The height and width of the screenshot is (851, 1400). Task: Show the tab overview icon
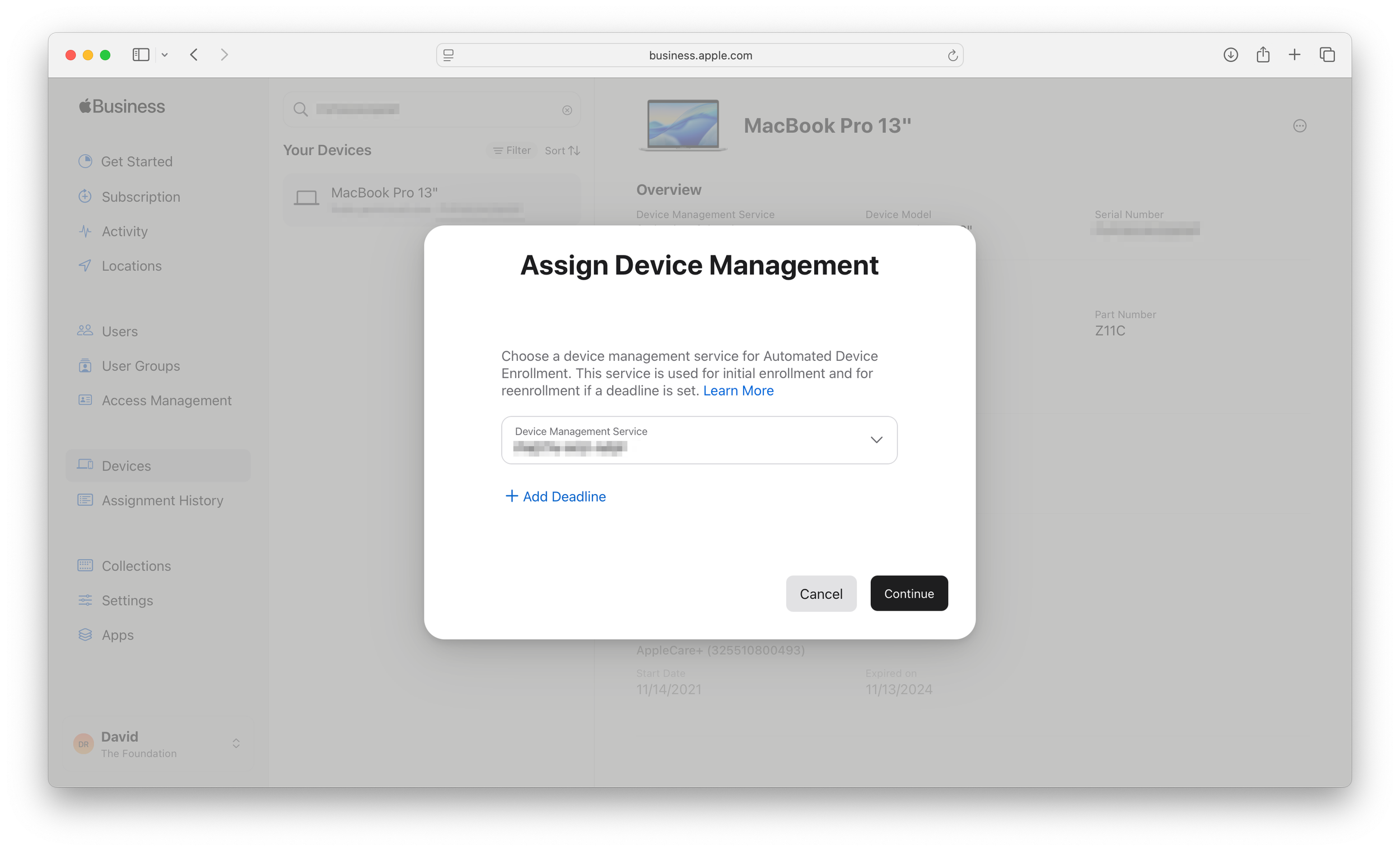1327,54
